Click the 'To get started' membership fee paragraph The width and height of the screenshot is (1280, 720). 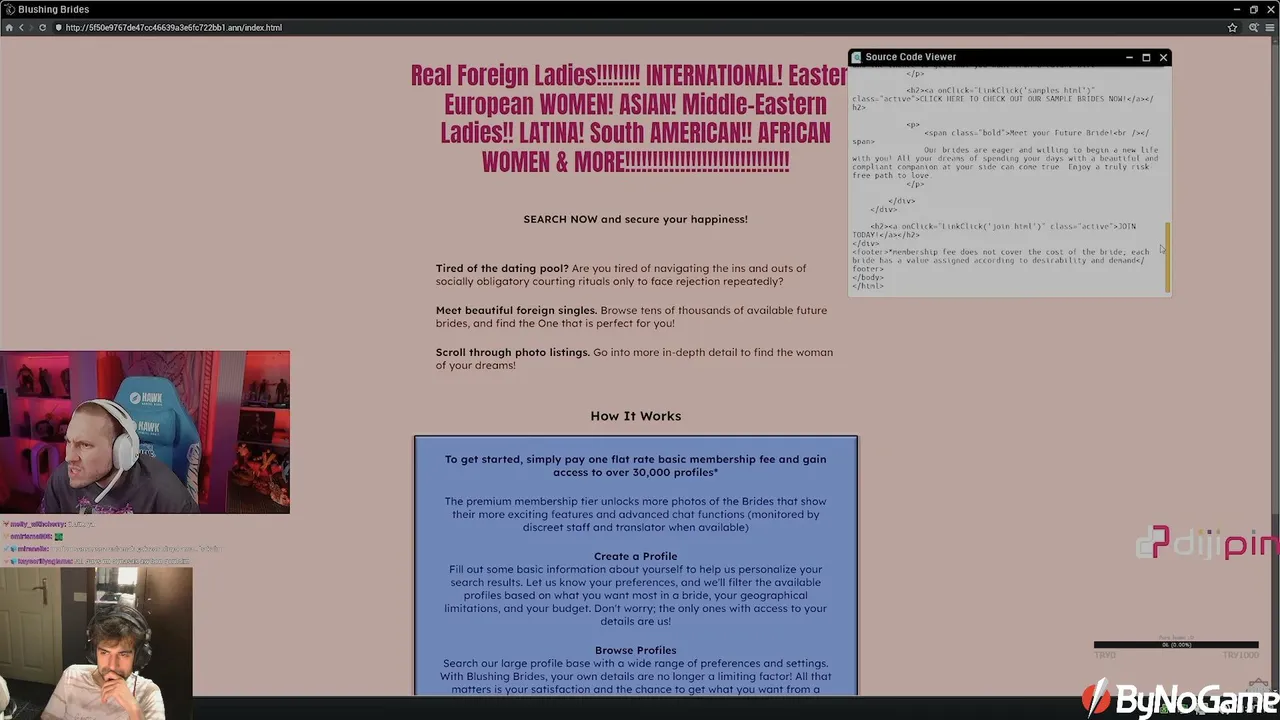tap(635, 466)
